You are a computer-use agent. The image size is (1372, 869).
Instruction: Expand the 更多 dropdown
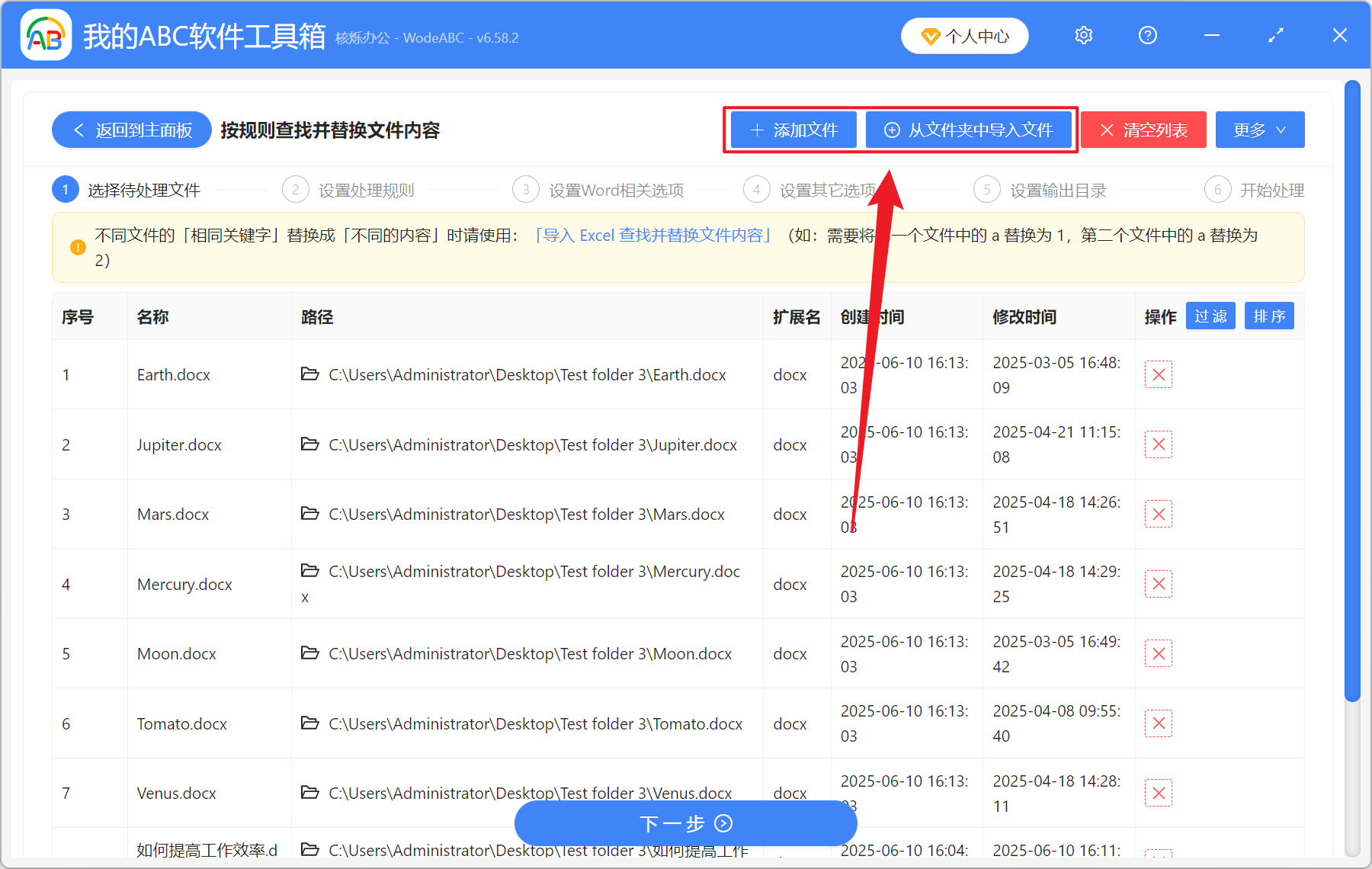click(x=1258, y=130)
